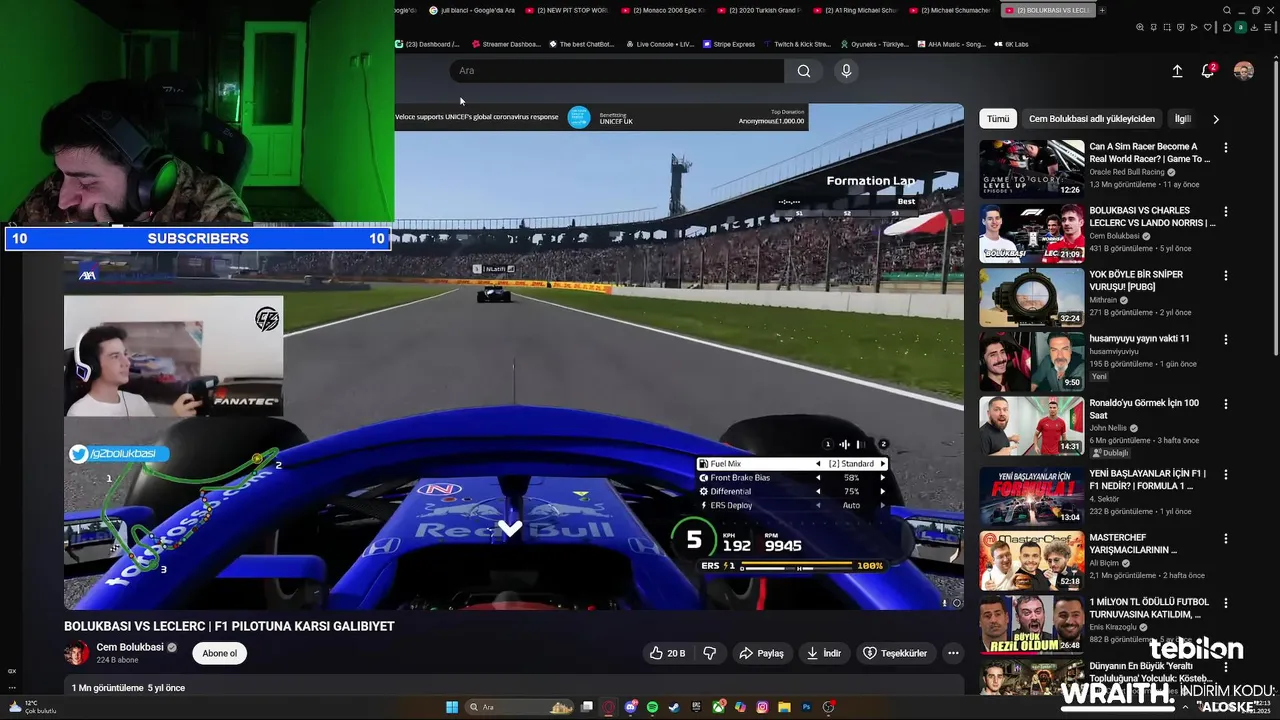The image size is (1280, 720).
Task: Open options for YENİ BAŞLAYANLAR İÇİN F1 video
Action: (x=1226, y=474)
